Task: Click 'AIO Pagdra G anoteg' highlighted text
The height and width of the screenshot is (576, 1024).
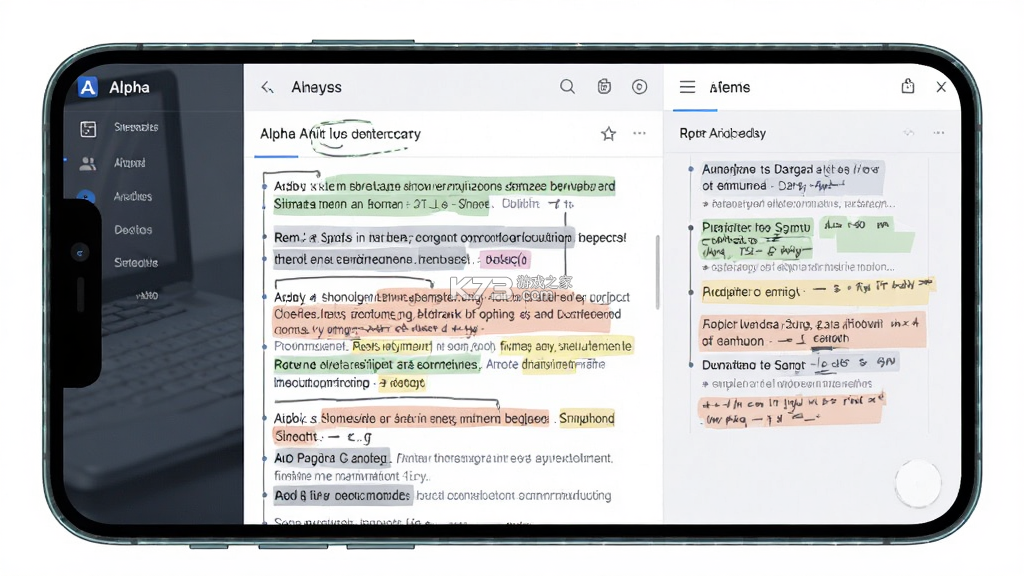Action: coord(331,458)
